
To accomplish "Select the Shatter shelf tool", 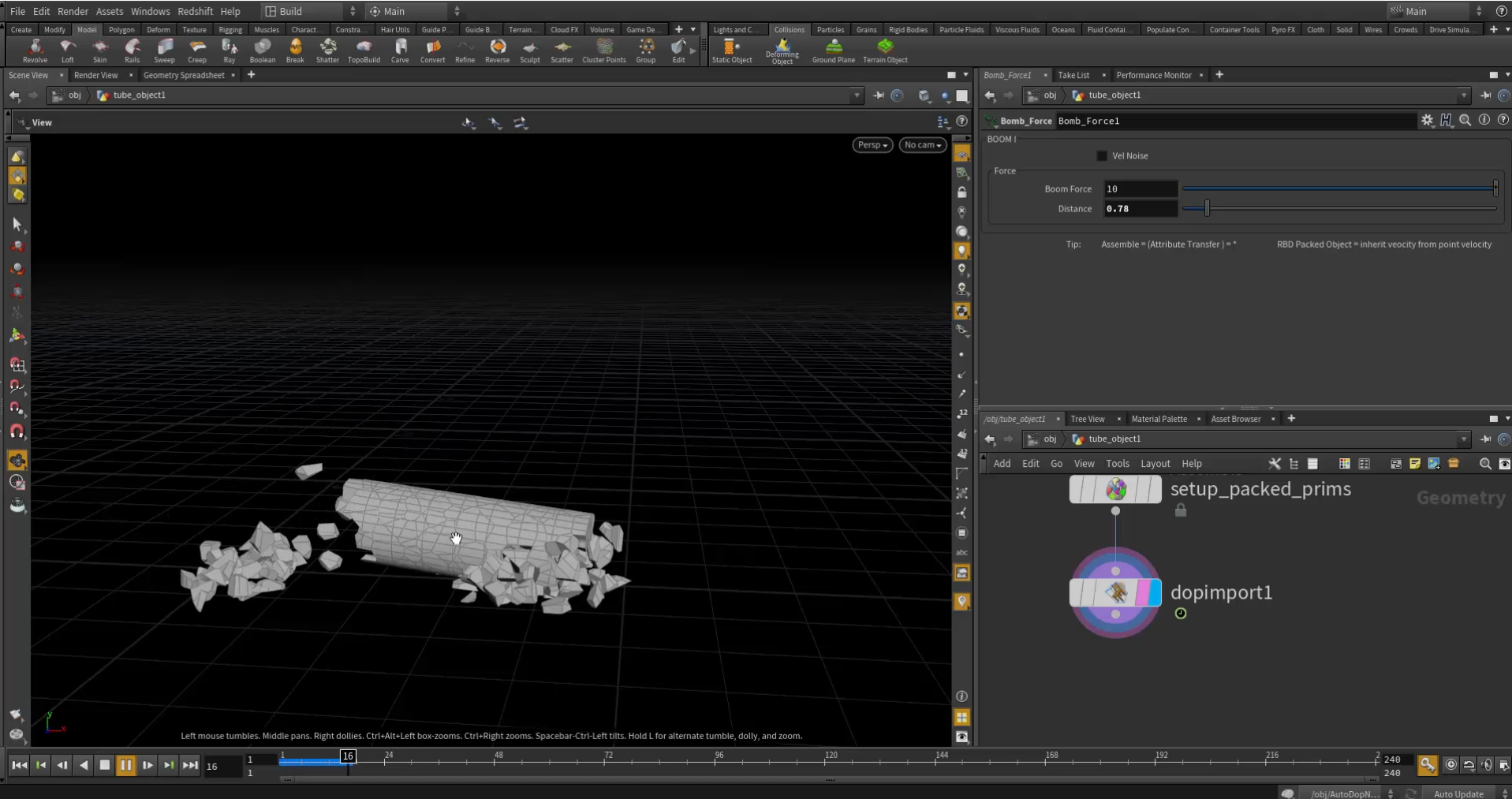I will pyautogui.click(x=327, y=51).
